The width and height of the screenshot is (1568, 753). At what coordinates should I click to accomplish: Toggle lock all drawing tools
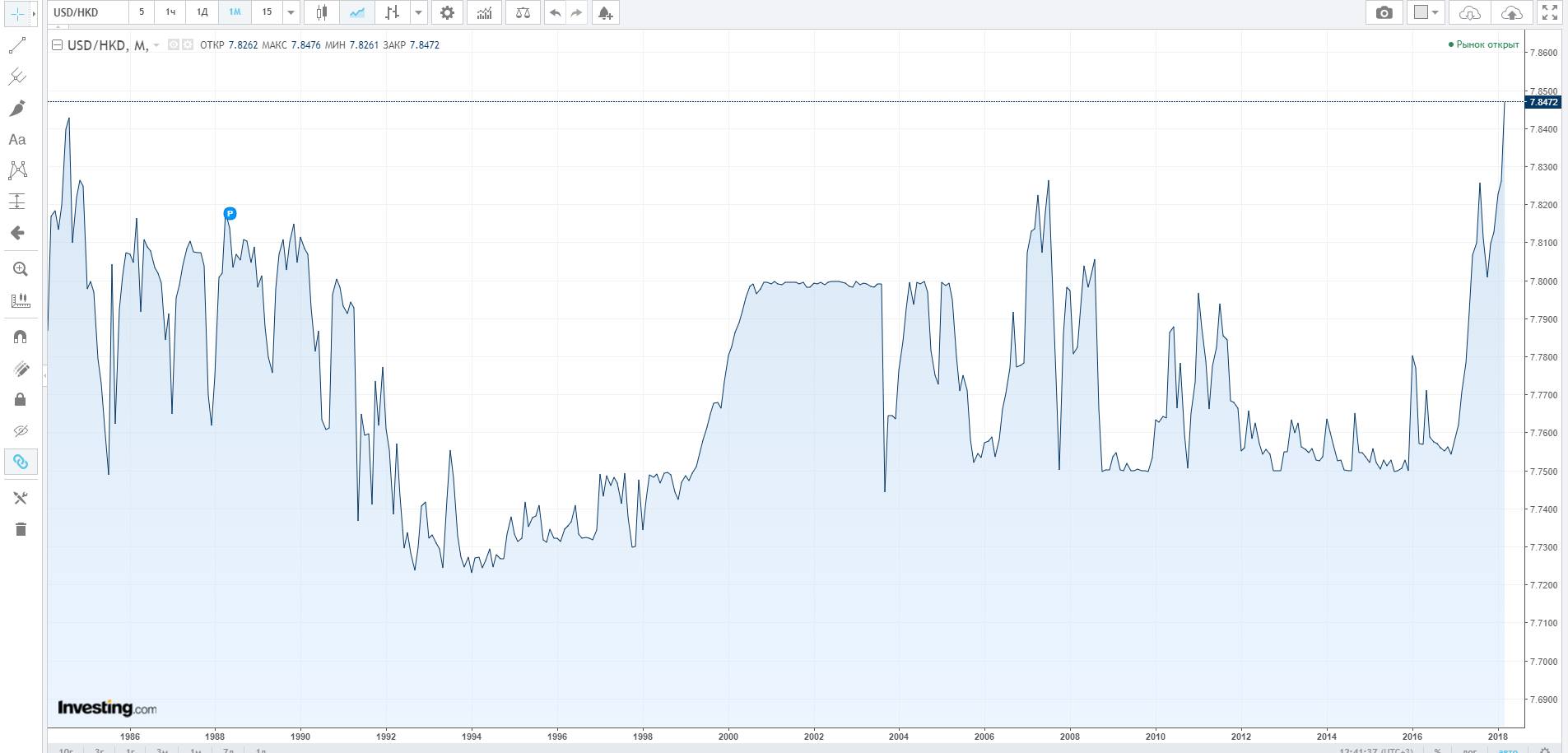pos(20,400)
